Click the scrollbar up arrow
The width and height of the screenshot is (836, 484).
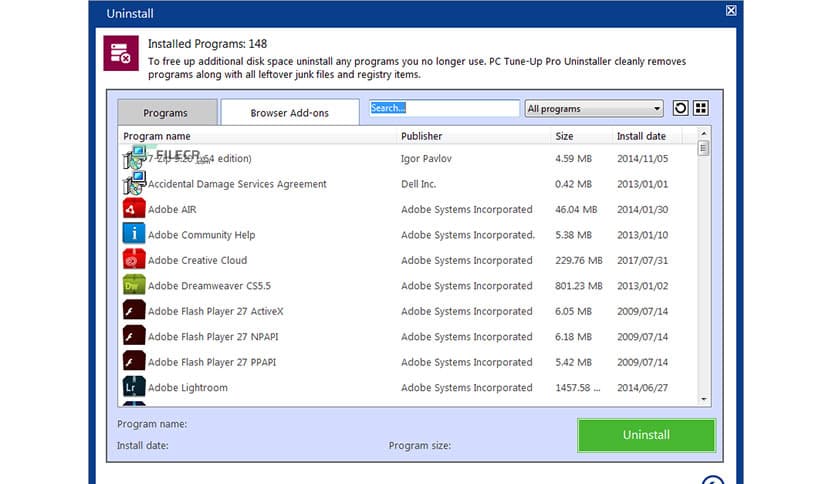[704, 133]
